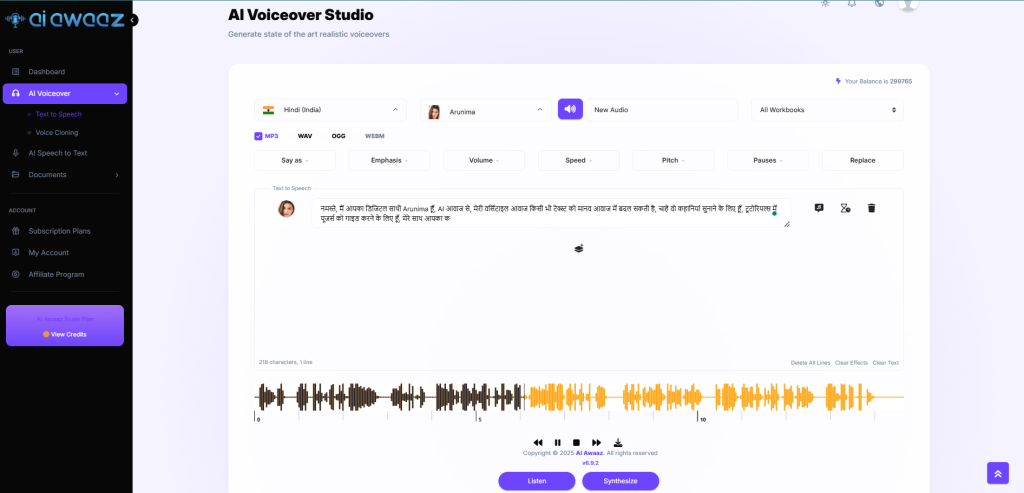The height and width of the screenshot is (493, 1024).
Task: Open the Hindi (India) language dropdown
Action: point(330,110)
